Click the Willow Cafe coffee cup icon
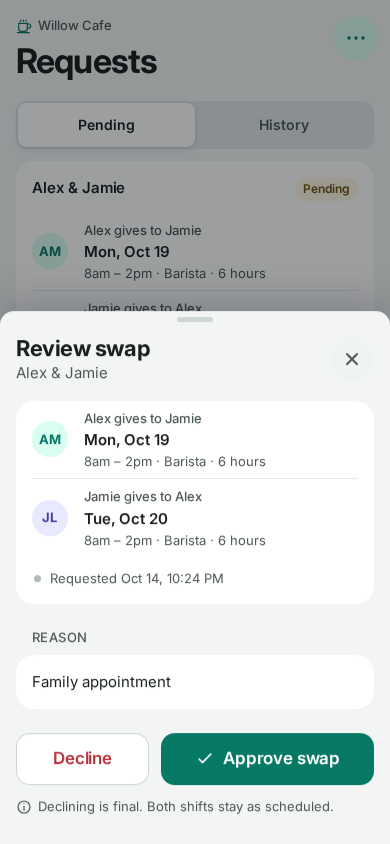 pyautogui.click(x=24, y=26)
